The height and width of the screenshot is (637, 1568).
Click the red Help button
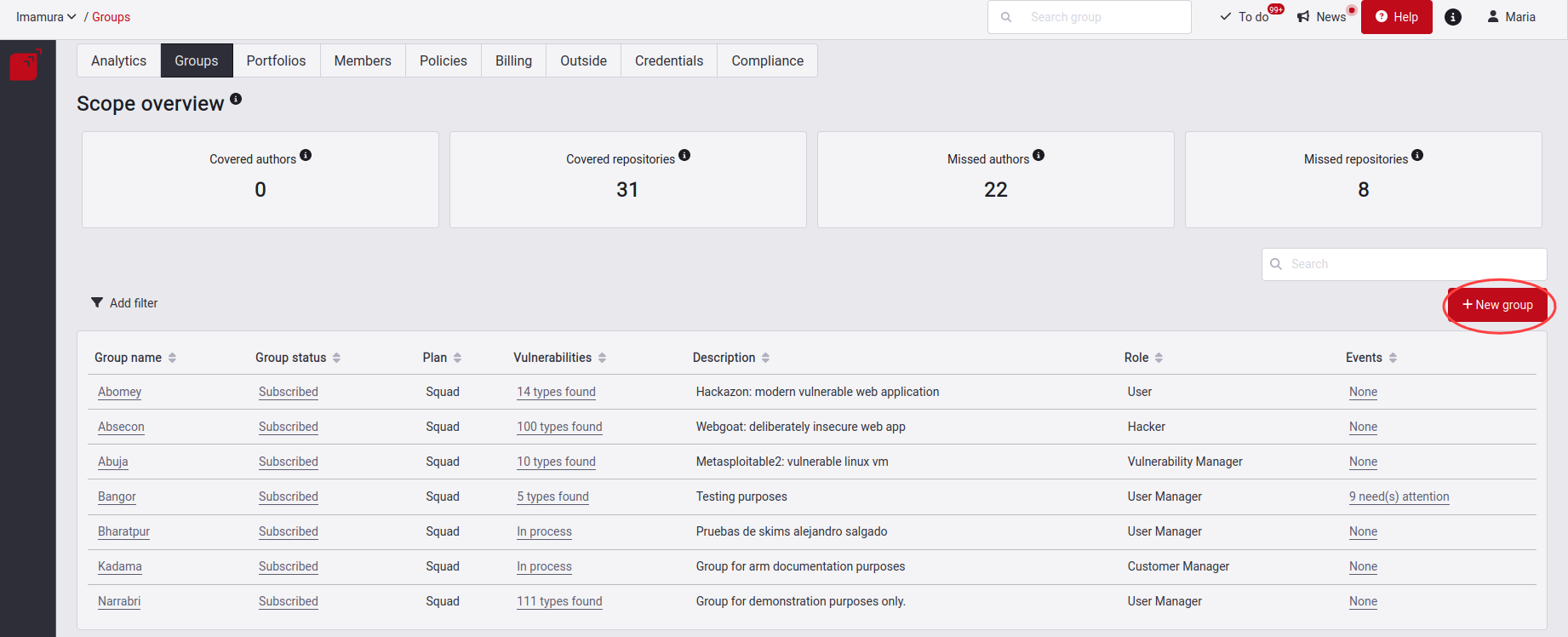[1396, 17]
